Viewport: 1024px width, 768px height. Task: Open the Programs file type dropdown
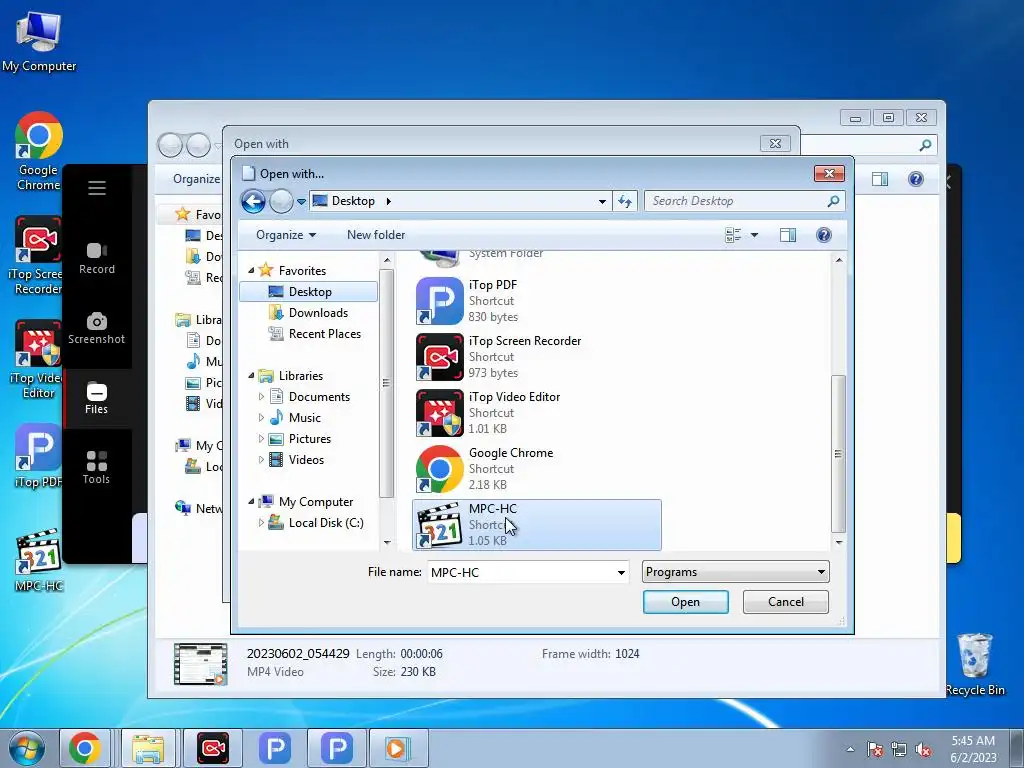(735, 572)
